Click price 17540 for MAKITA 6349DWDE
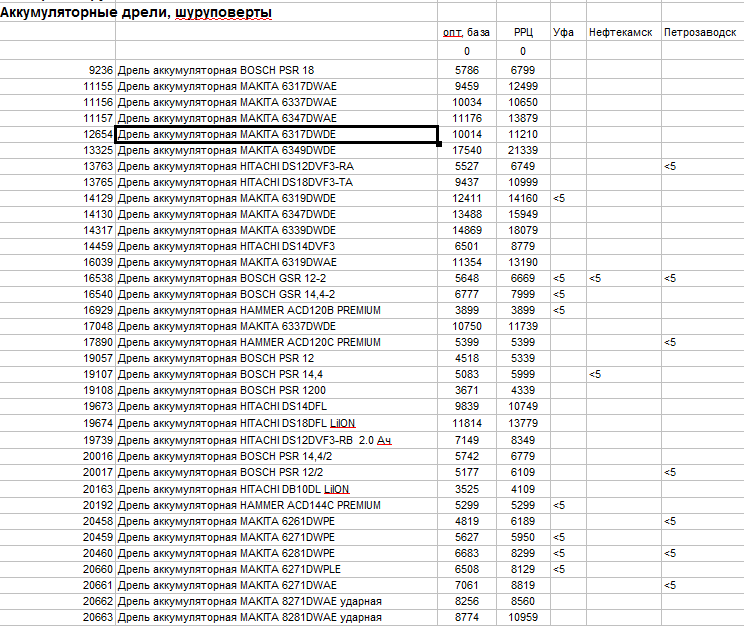The width and height of the screenshot is (744, 626). tap(467, 150)
